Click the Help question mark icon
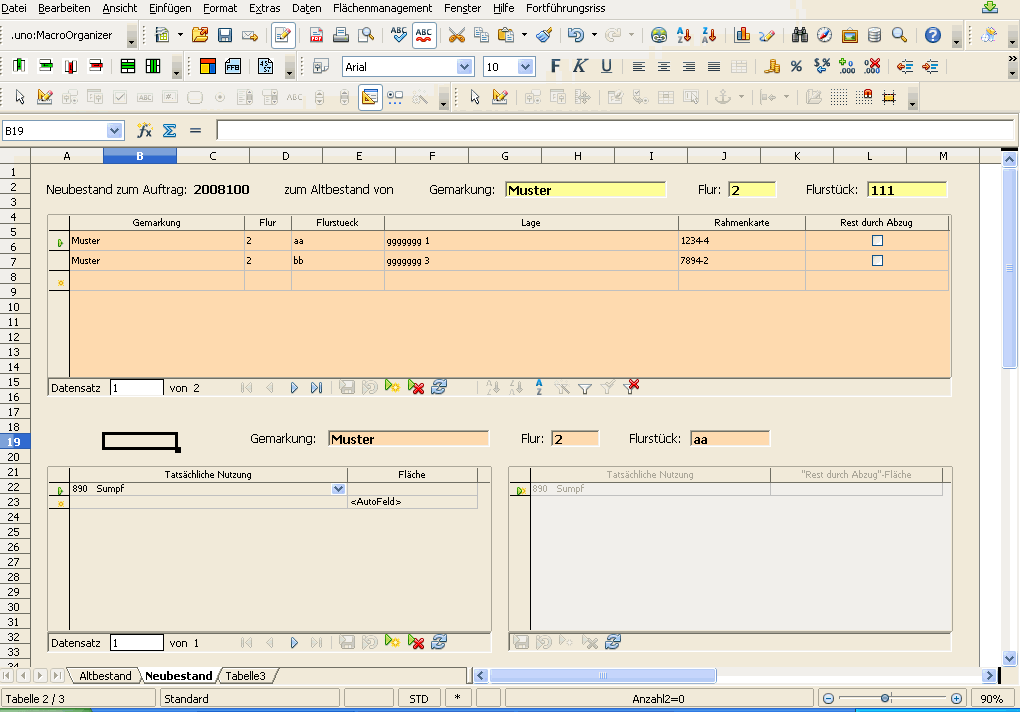This screenshot has width=1024, height=712. tap(933, 35)
